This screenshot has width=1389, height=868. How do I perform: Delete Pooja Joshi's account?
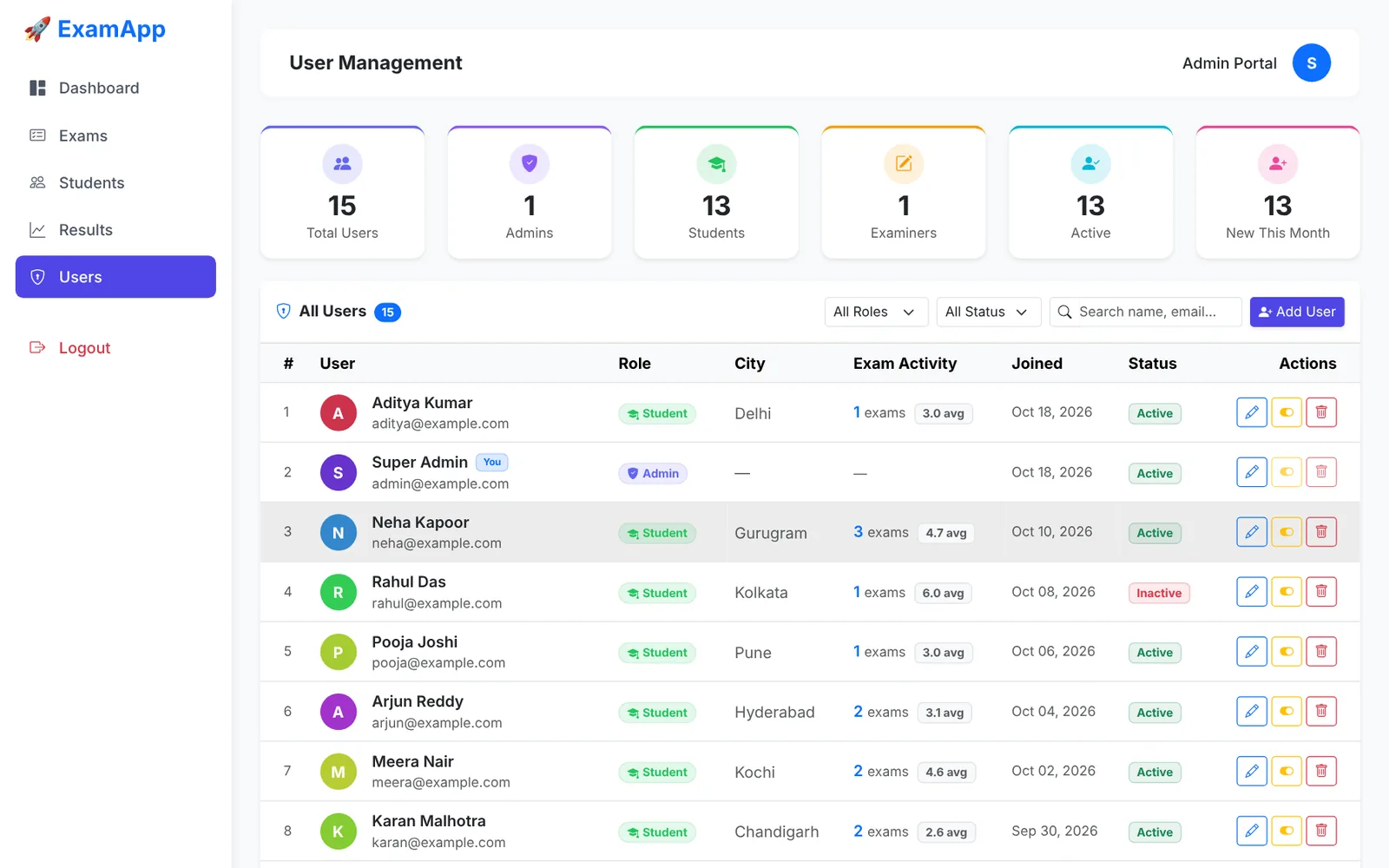coord(1321,652)
